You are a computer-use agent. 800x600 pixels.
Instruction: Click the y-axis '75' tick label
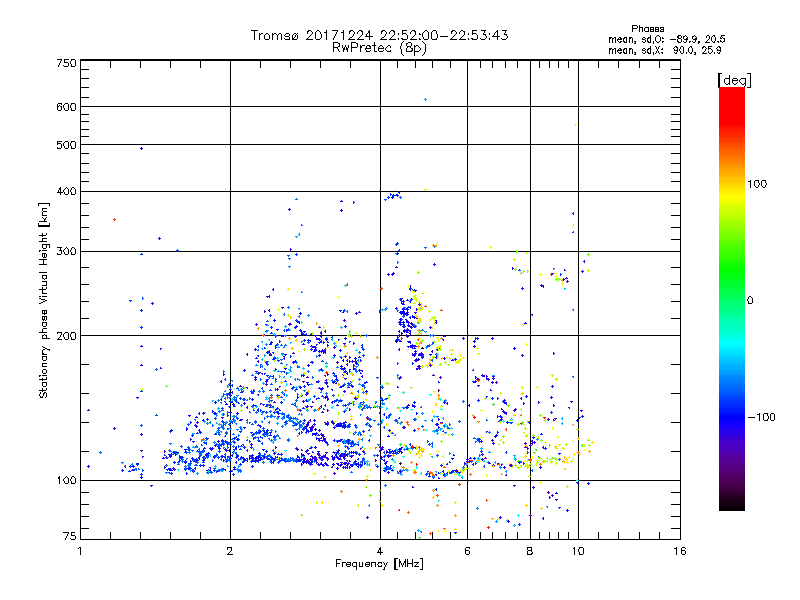[x=70, y=536]
